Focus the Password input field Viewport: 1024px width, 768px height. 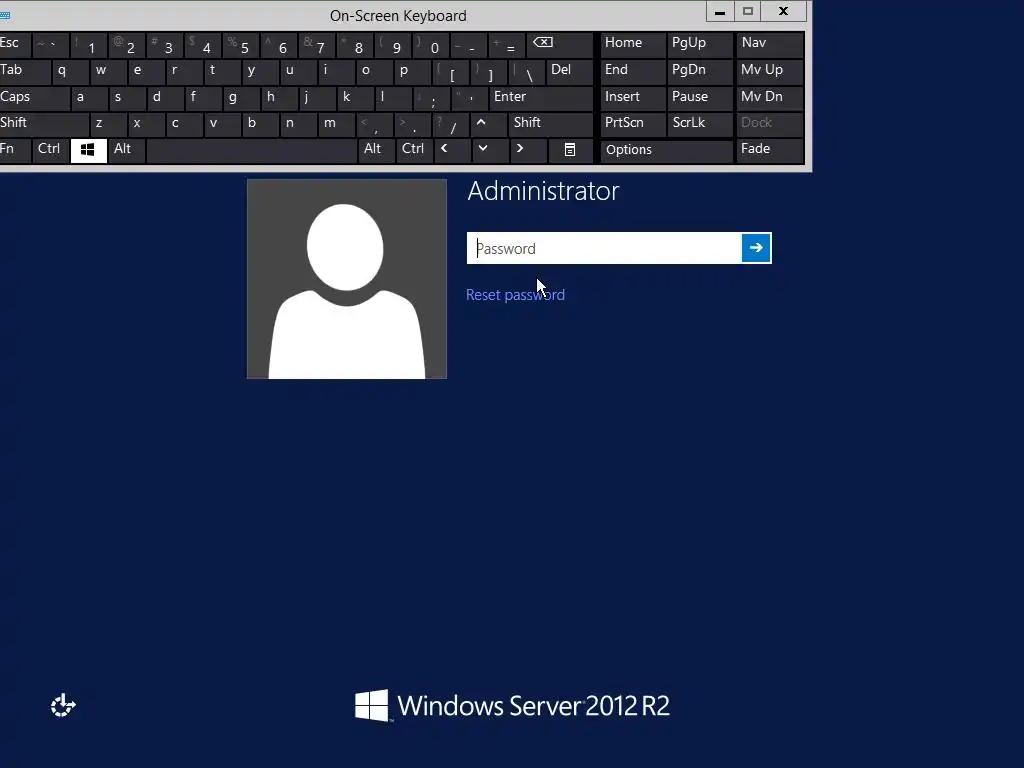tap(604, 248)
